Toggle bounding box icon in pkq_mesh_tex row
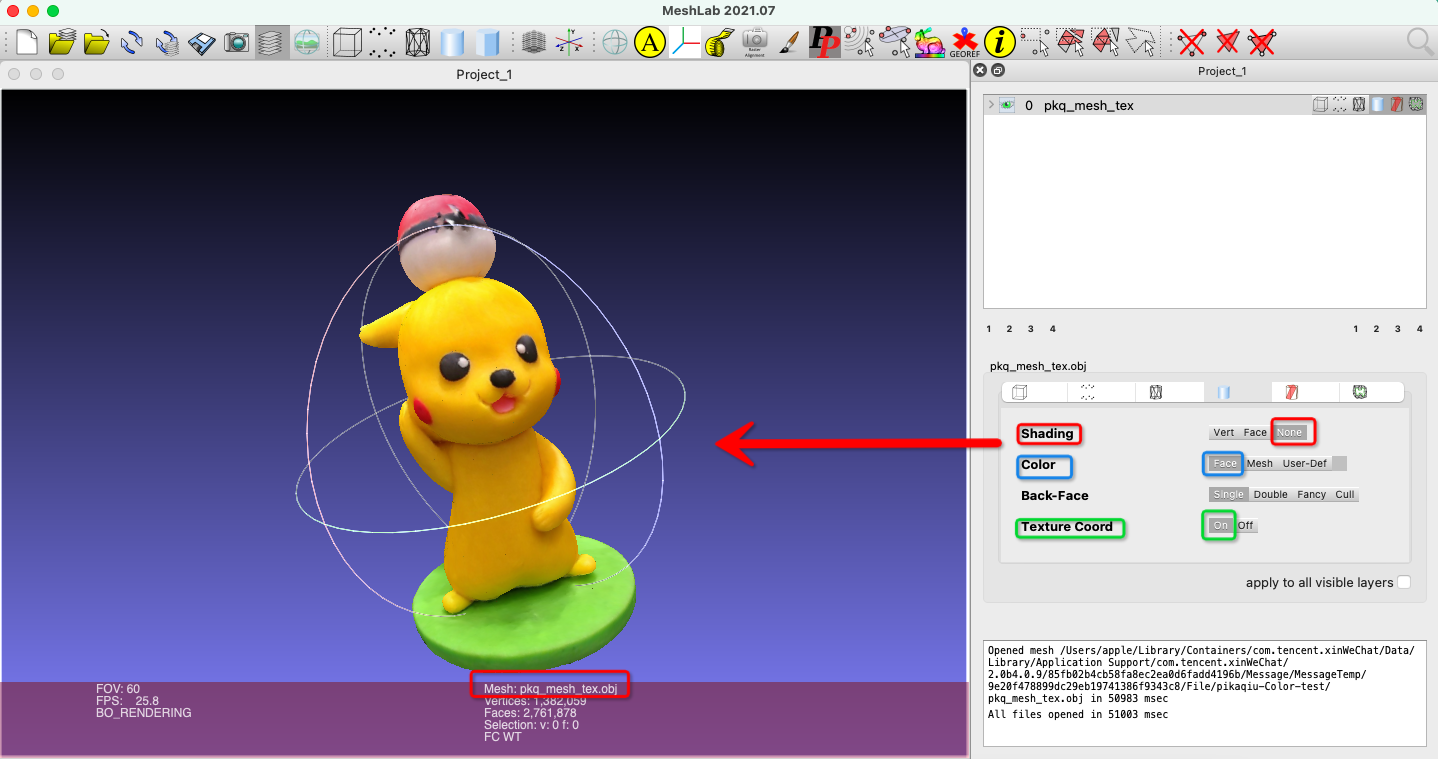1438x759 pixels. 1320,104
